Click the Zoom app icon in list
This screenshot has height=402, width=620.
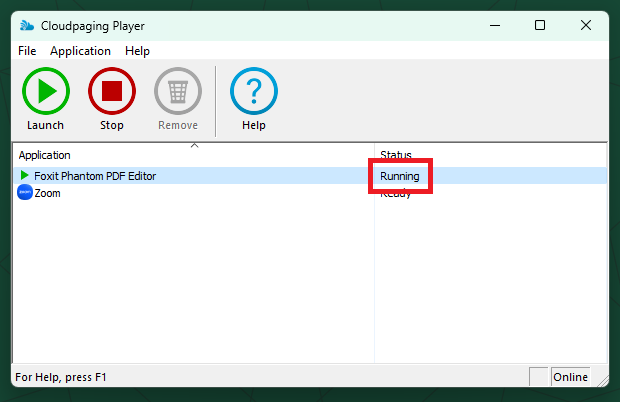click(x=25, y=193)
